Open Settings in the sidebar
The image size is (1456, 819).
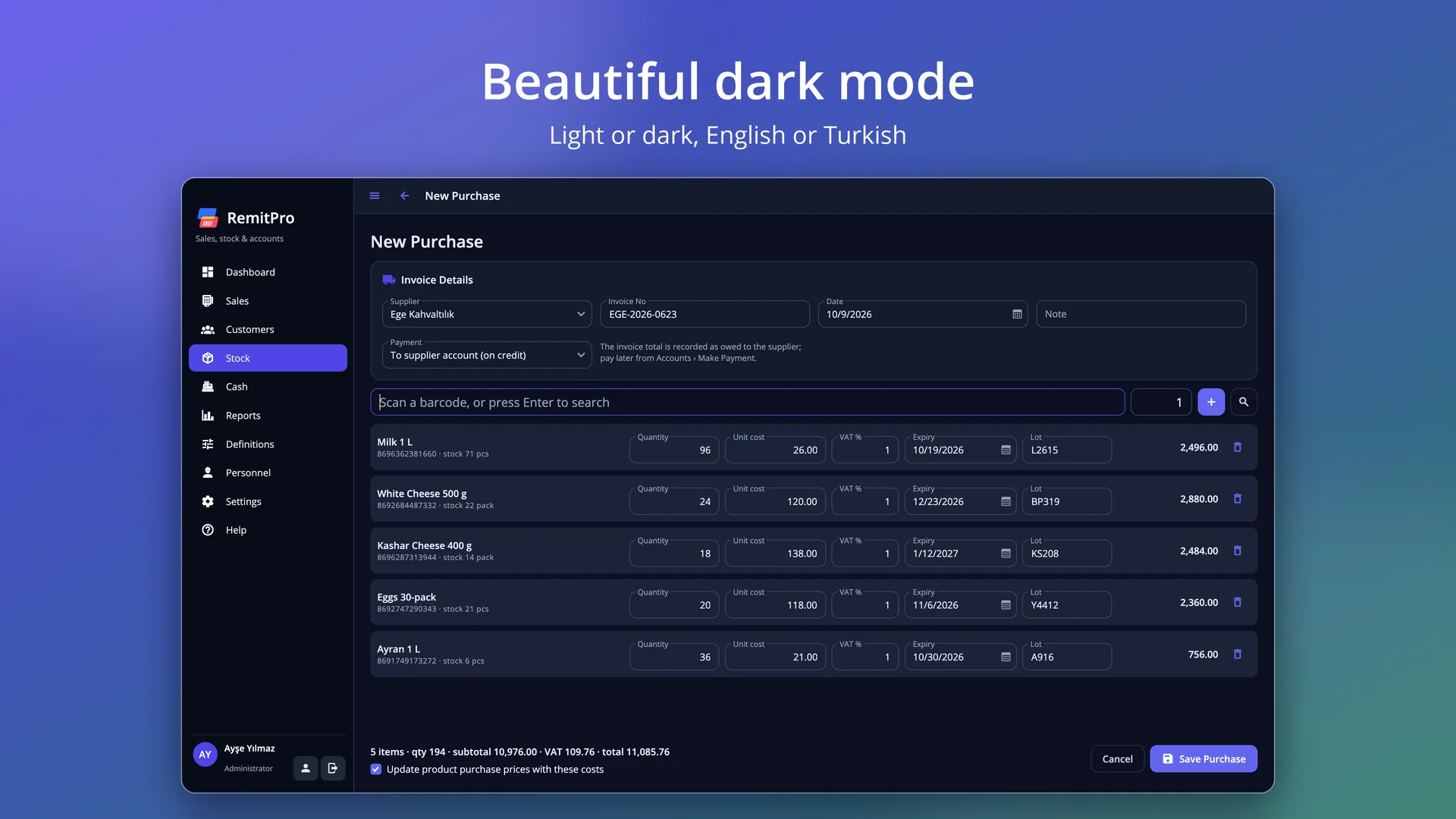pyautogui.click(x=268, y=501)
